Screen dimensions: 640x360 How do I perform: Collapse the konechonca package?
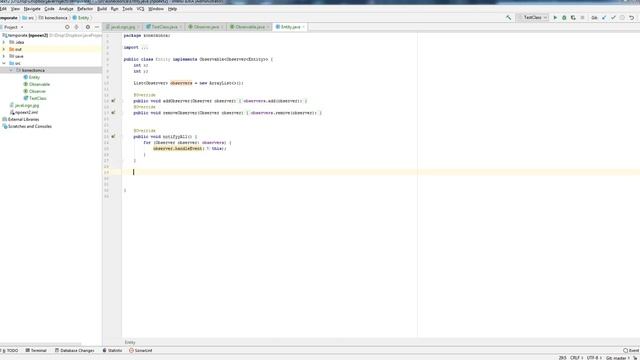click(x=11, y=70)
